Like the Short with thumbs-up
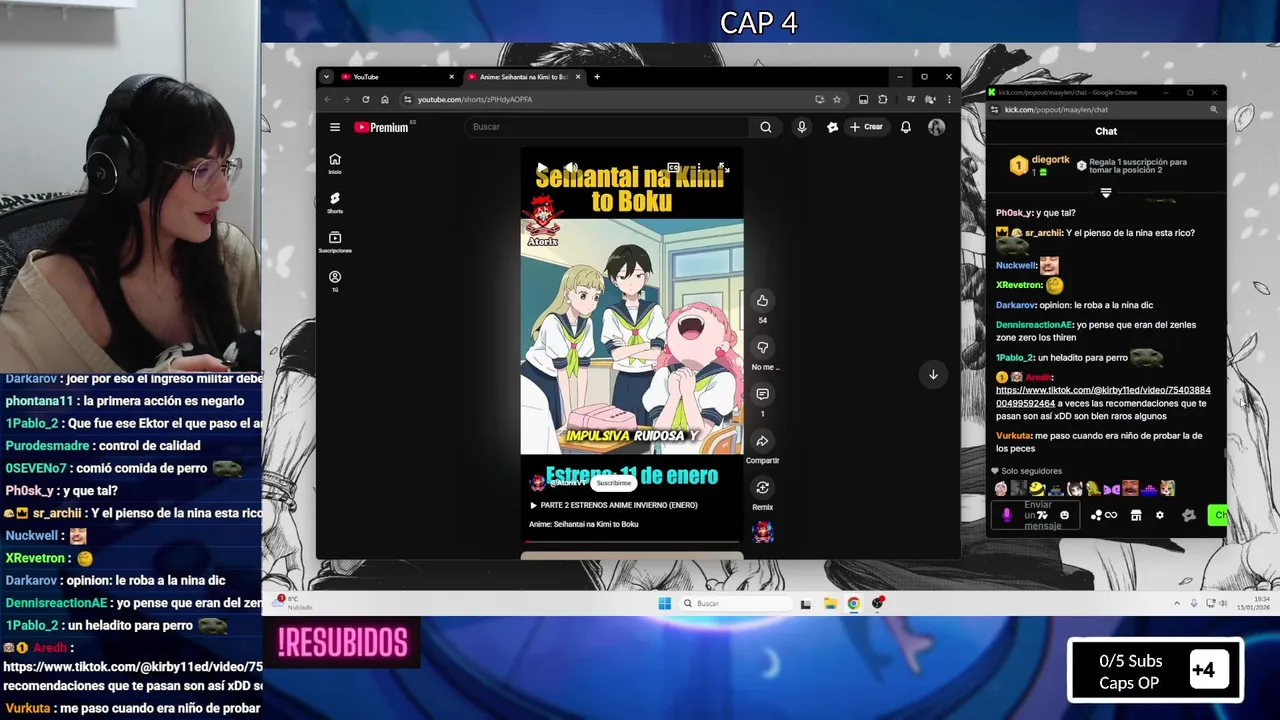Image resolution: width=1280 pixels, height=720 pixels. pos(762,301)
